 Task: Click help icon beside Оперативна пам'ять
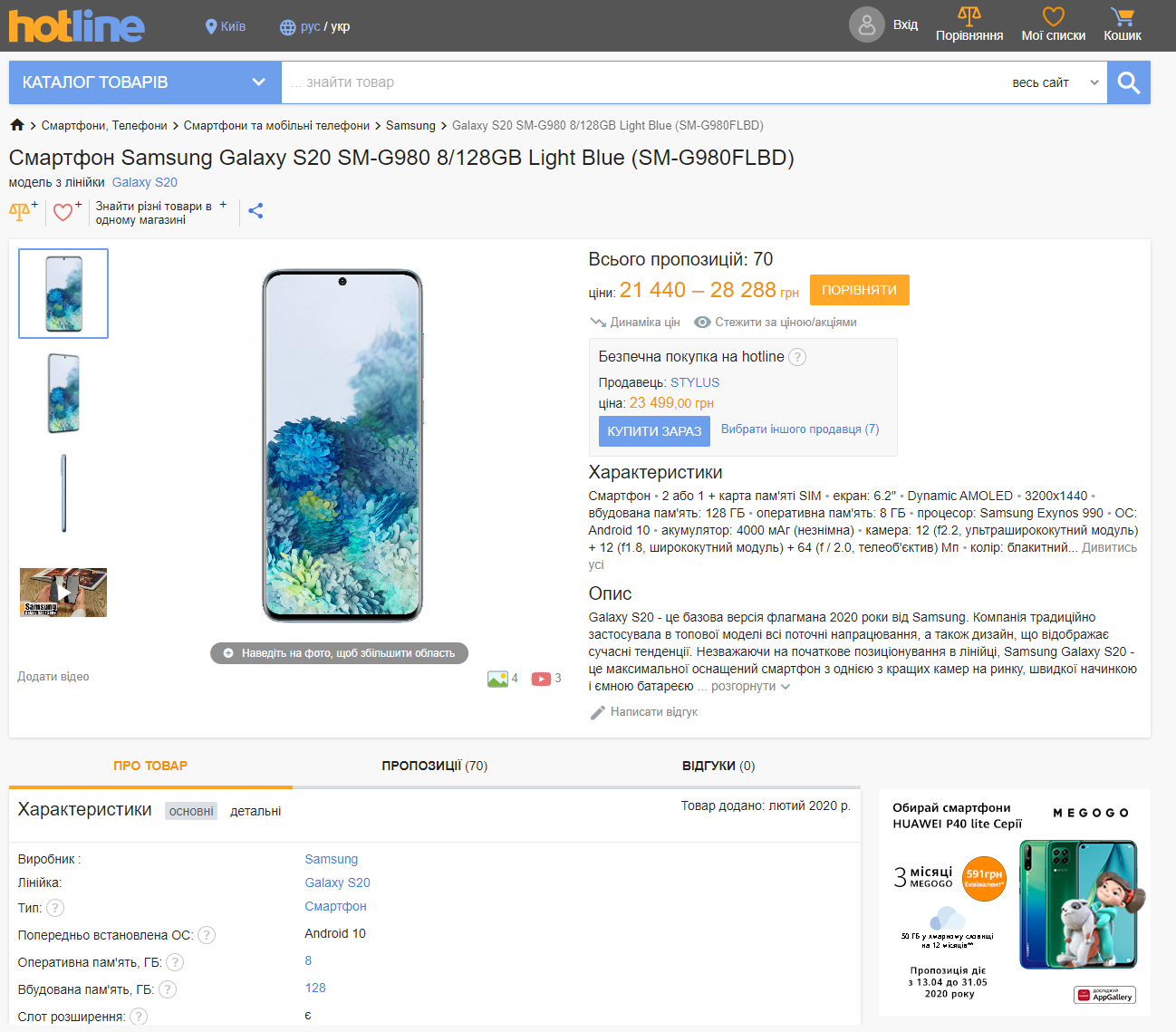coord(175,962)
